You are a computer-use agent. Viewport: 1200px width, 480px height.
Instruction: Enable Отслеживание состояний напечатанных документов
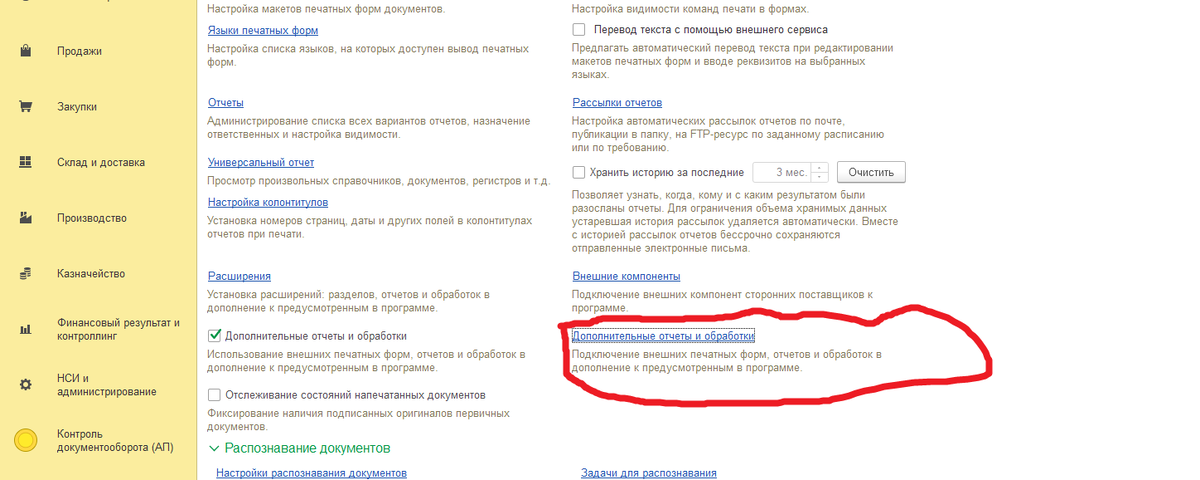pos(214,395)
